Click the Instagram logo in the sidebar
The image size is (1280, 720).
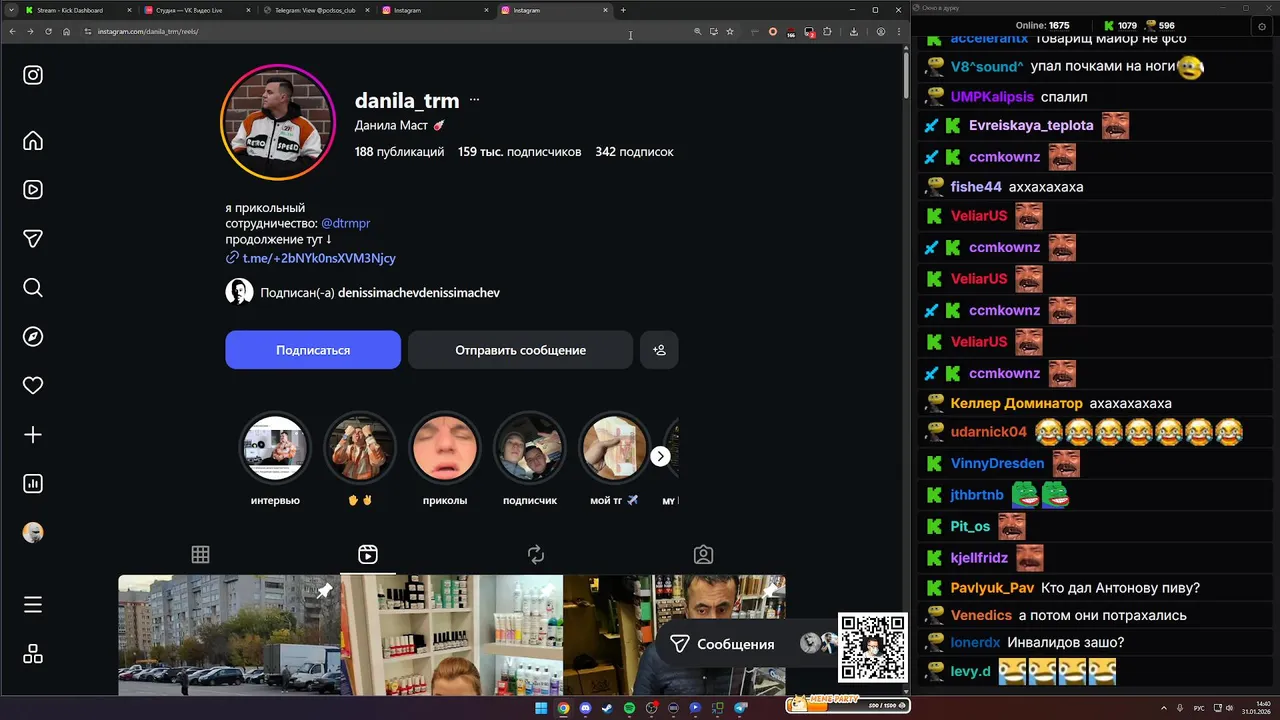(x=33, y=75)
